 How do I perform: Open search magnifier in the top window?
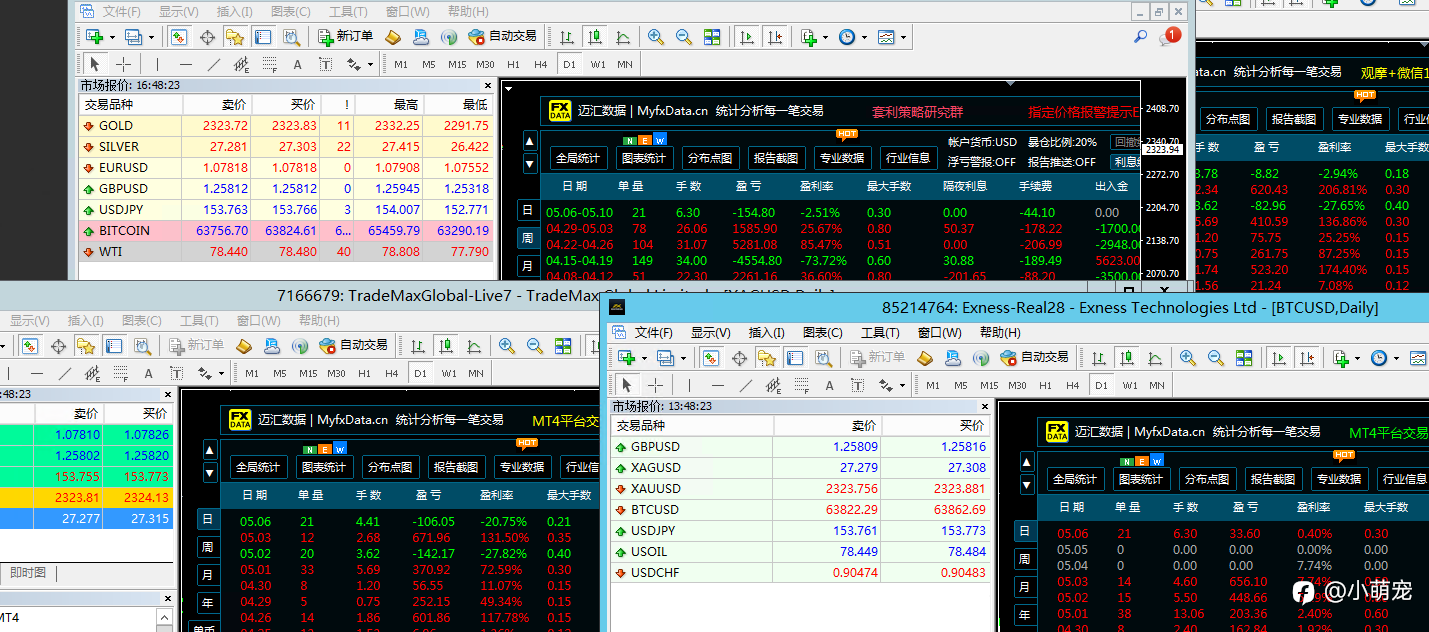click(x=1140, y=37)
